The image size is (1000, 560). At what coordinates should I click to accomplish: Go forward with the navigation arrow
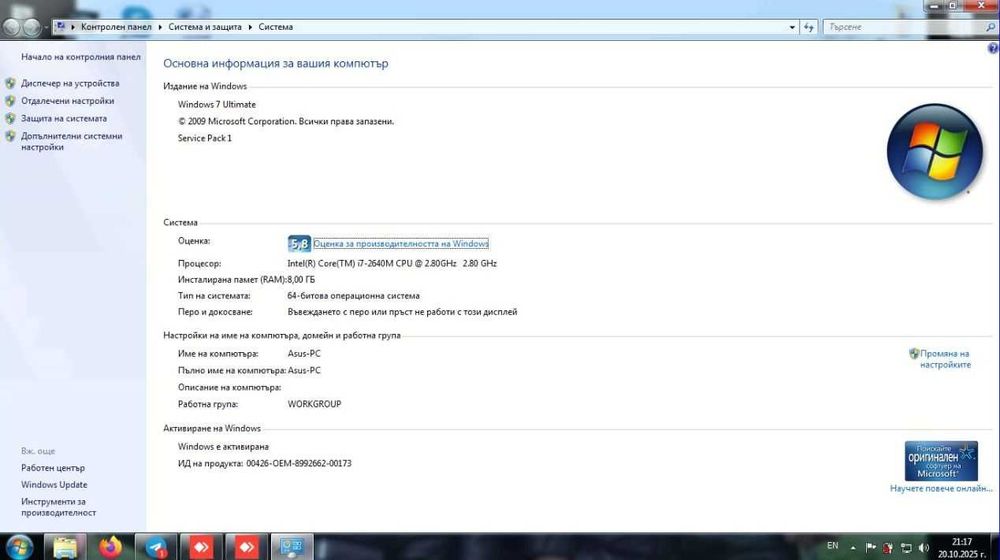click(31, 27)
